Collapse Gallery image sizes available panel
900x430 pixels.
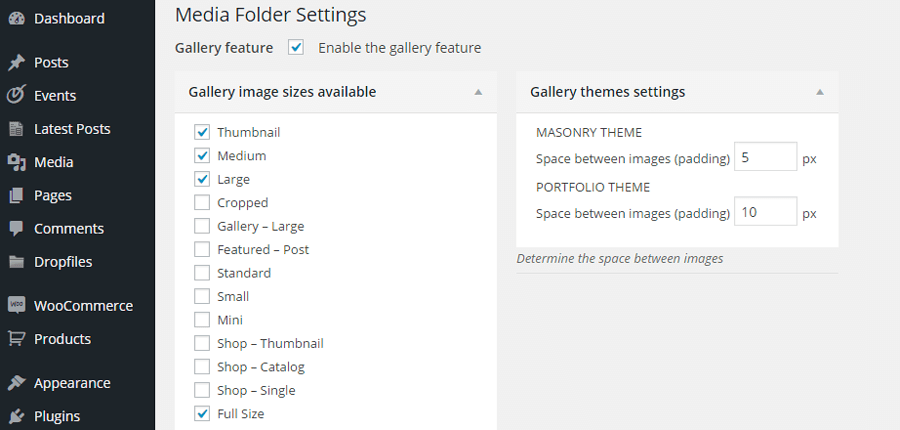tap(478, 92)
